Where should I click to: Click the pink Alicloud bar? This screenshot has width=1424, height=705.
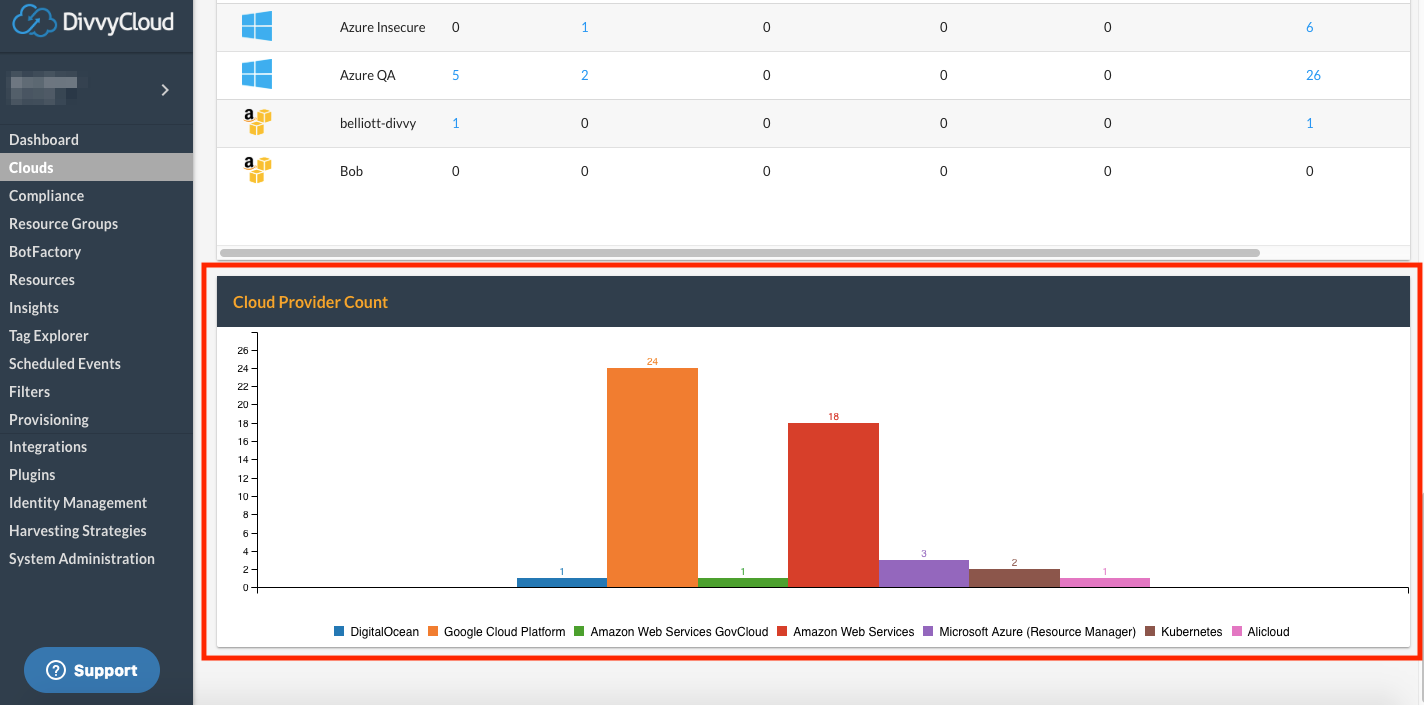(x=1105, y=583)
